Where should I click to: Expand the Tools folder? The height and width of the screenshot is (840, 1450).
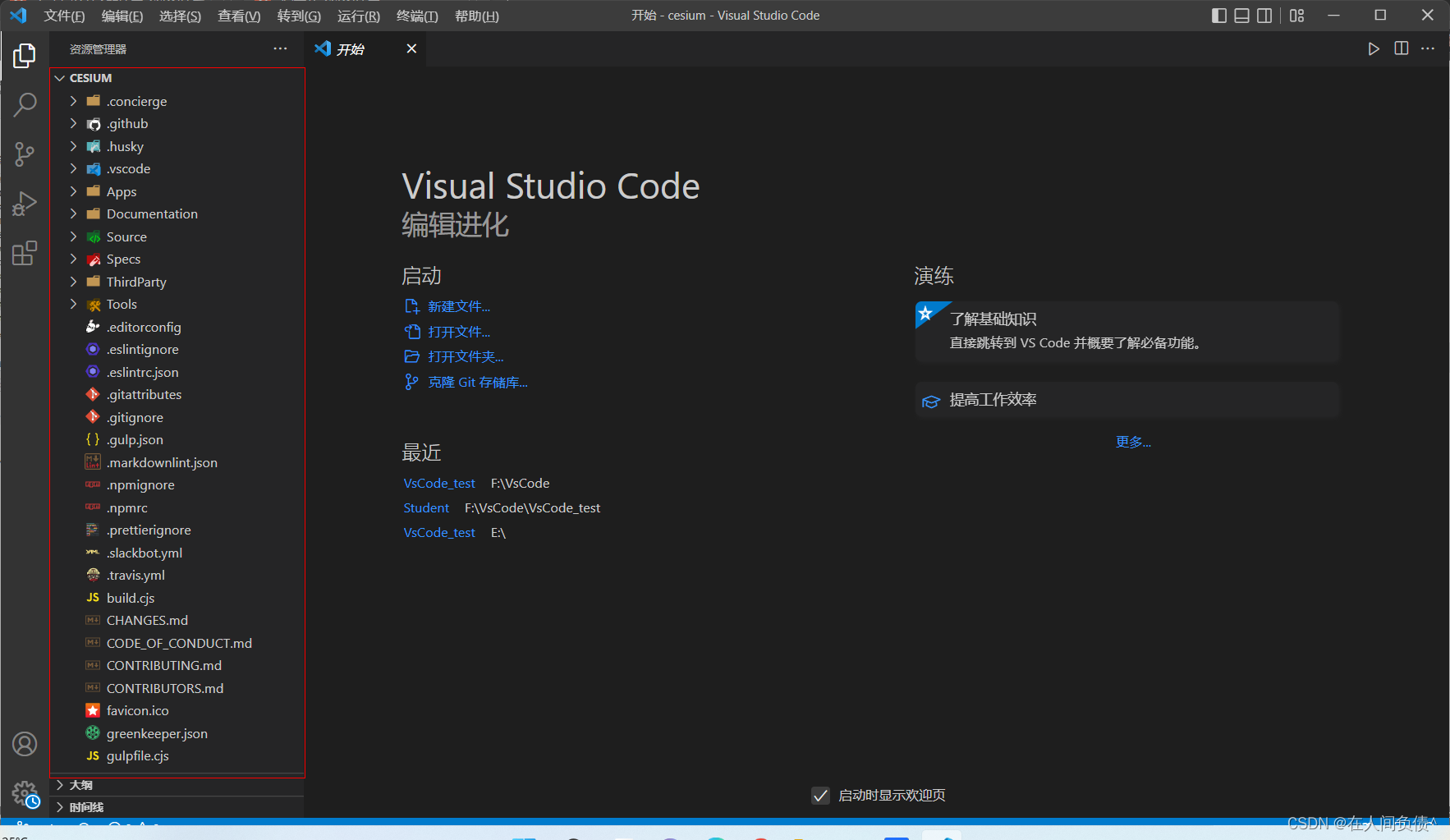(73, 304)
